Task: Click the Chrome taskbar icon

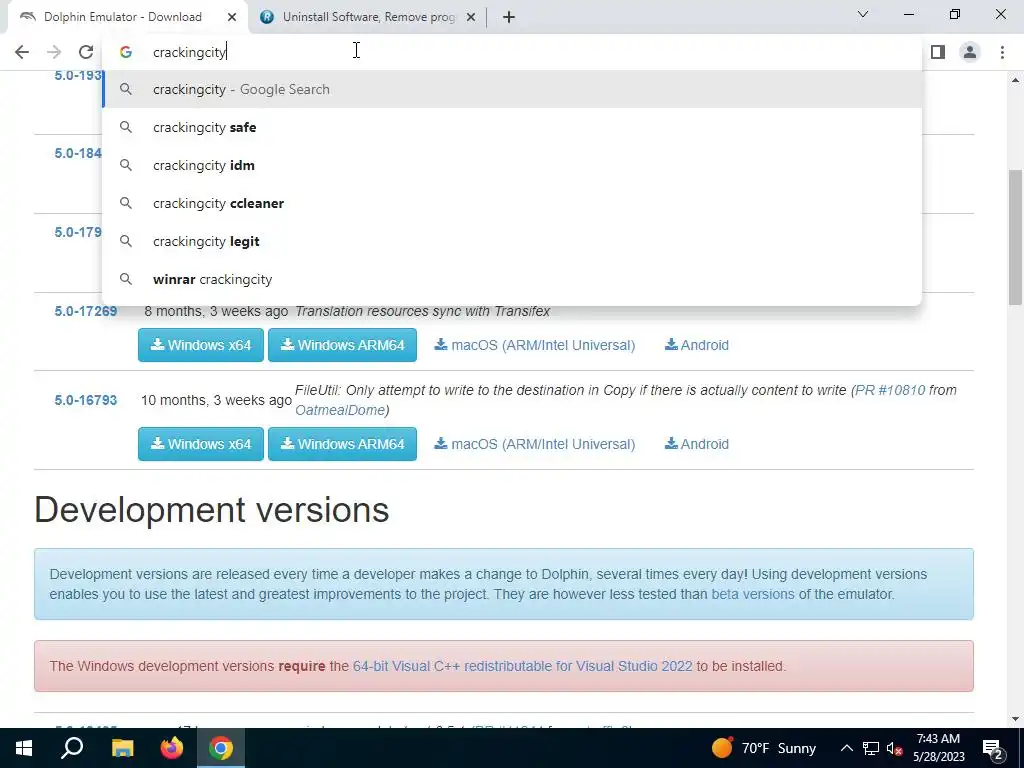Action: 221,748
